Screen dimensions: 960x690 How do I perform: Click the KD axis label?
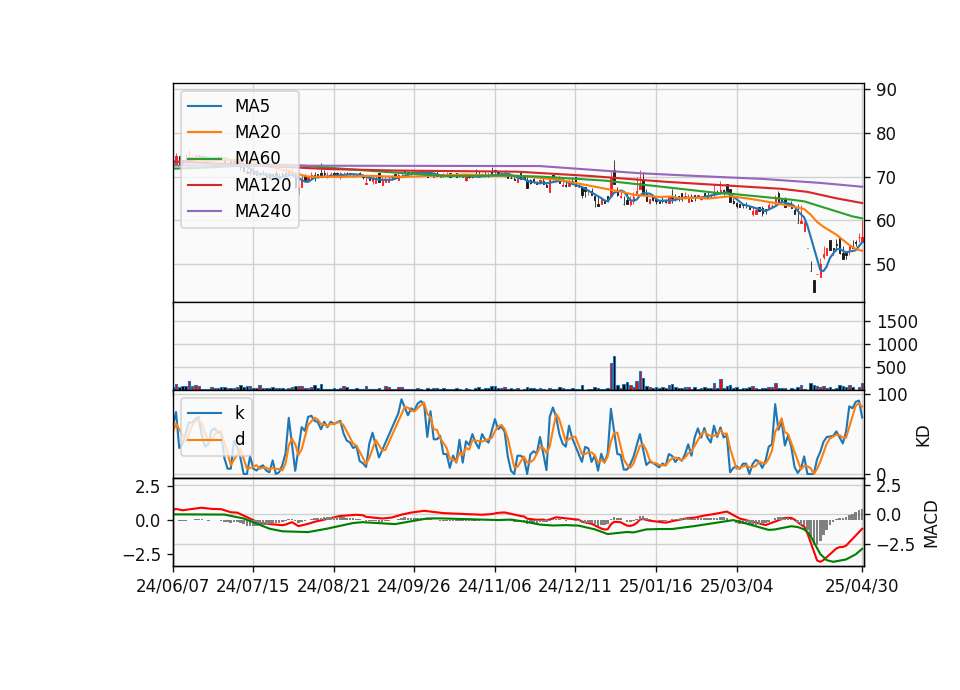point(923,437)
